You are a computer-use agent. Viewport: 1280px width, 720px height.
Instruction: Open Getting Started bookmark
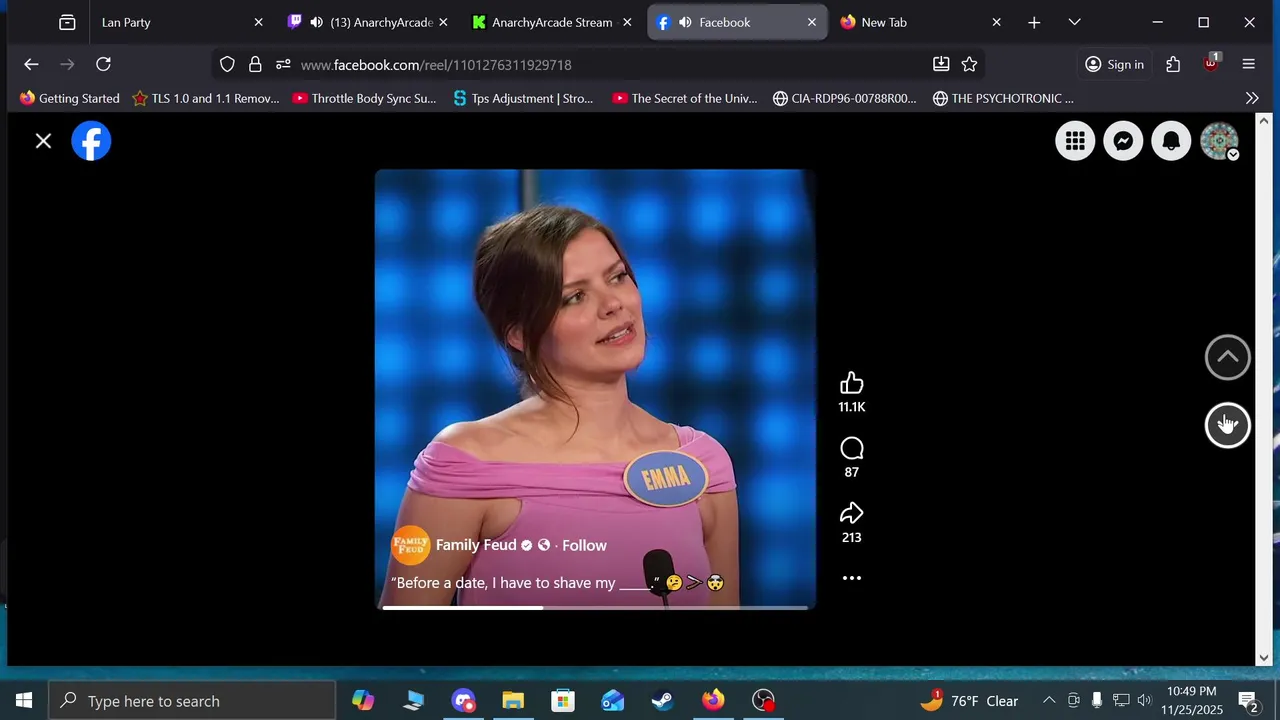click(x=69, y=98)
